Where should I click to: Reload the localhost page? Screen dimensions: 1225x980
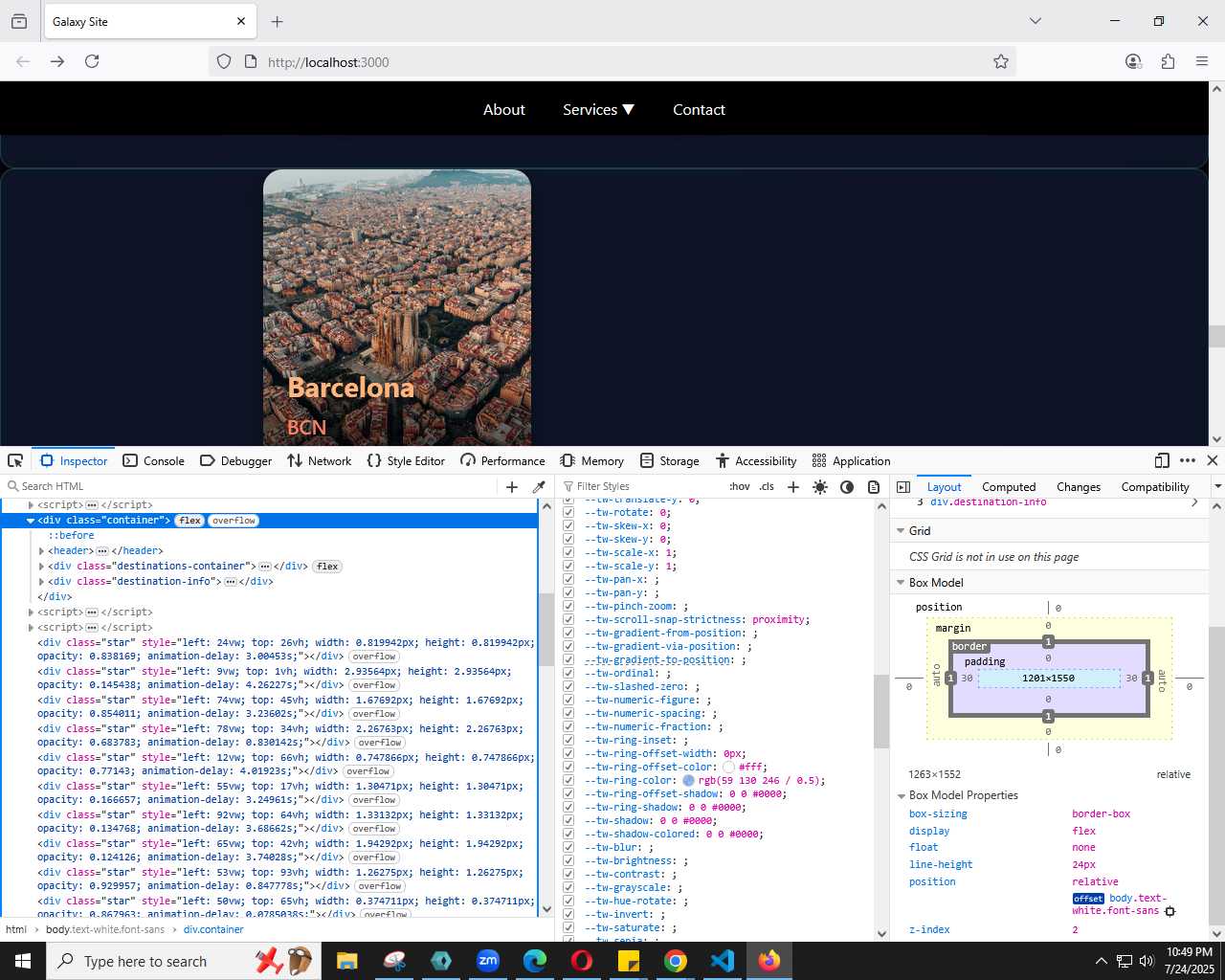(92, 61)
